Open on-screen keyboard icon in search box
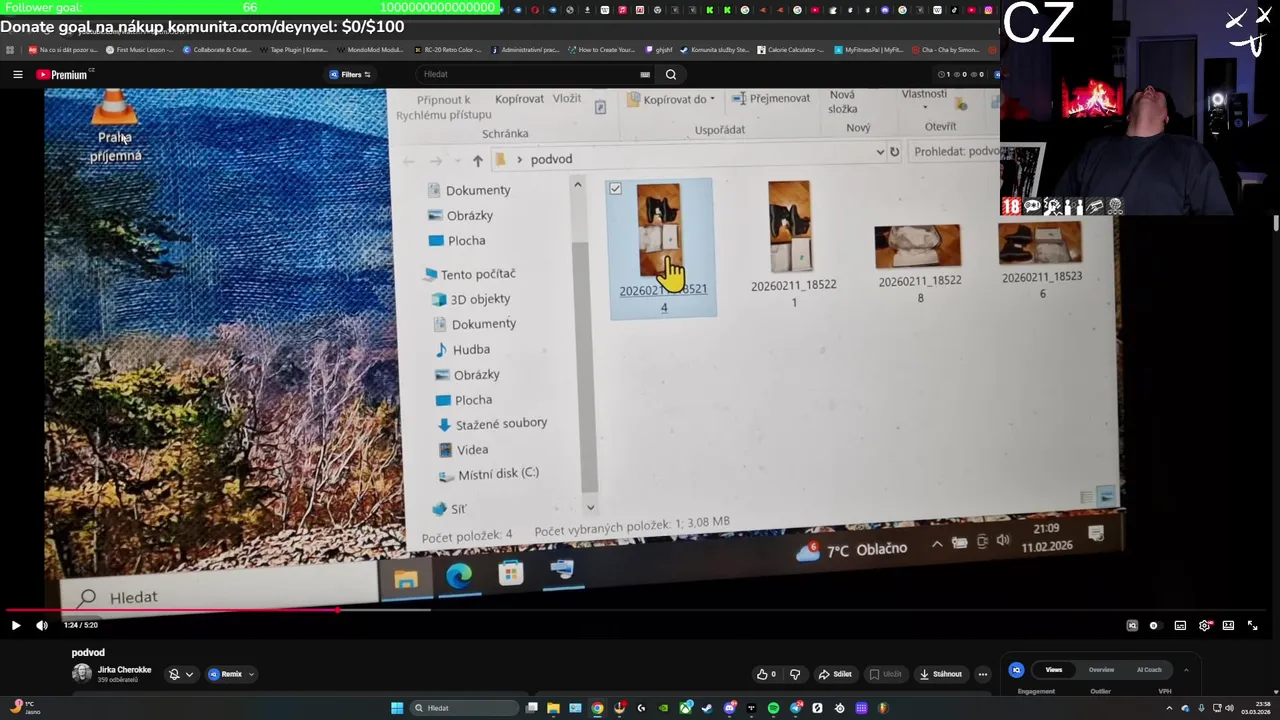The image size is (1280, 720). coord(645,74)
